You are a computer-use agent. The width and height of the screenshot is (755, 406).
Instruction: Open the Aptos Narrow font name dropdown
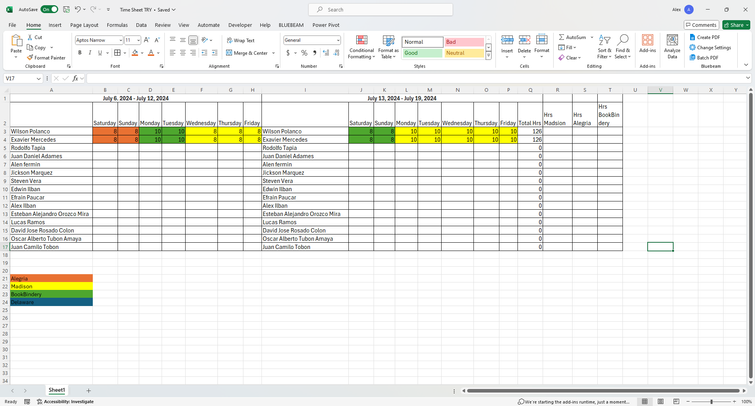[x=120, y=40]
